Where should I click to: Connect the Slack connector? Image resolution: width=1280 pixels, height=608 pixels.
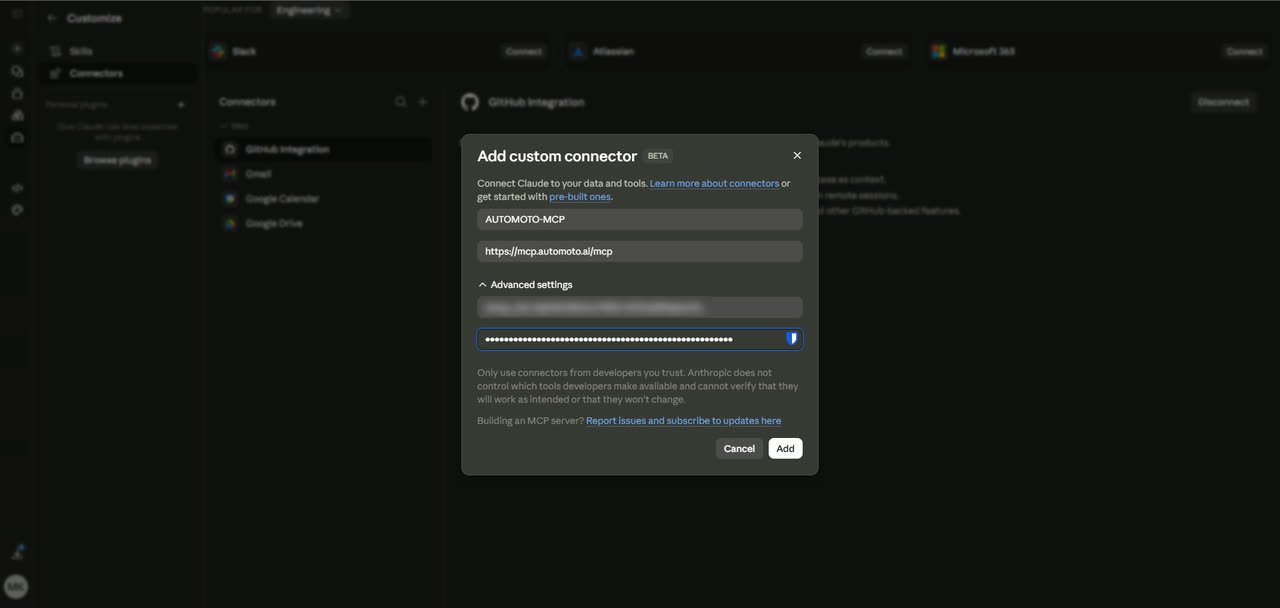[523, 51]
